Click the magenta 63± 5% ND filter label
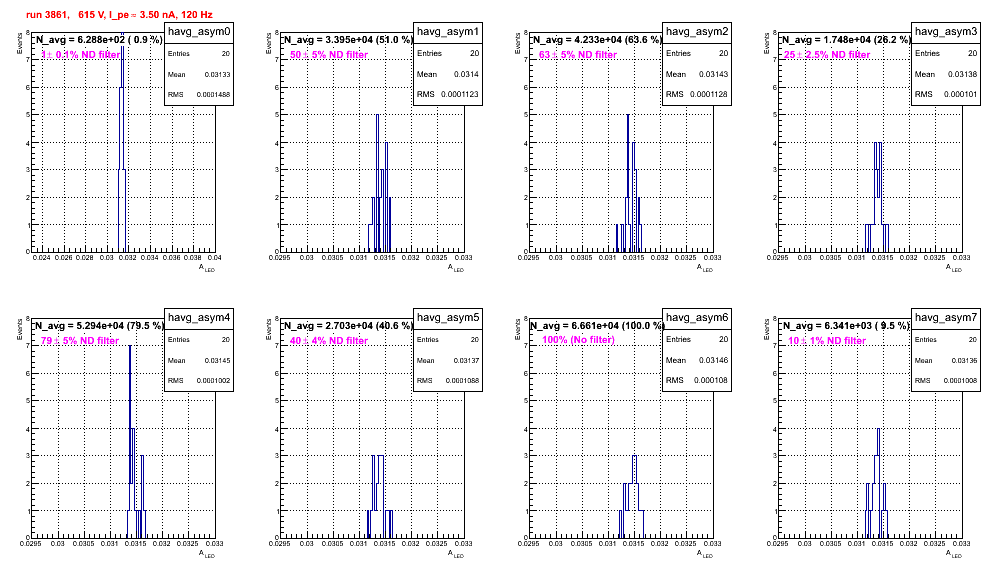996x572 pixels. click(578, 55)
